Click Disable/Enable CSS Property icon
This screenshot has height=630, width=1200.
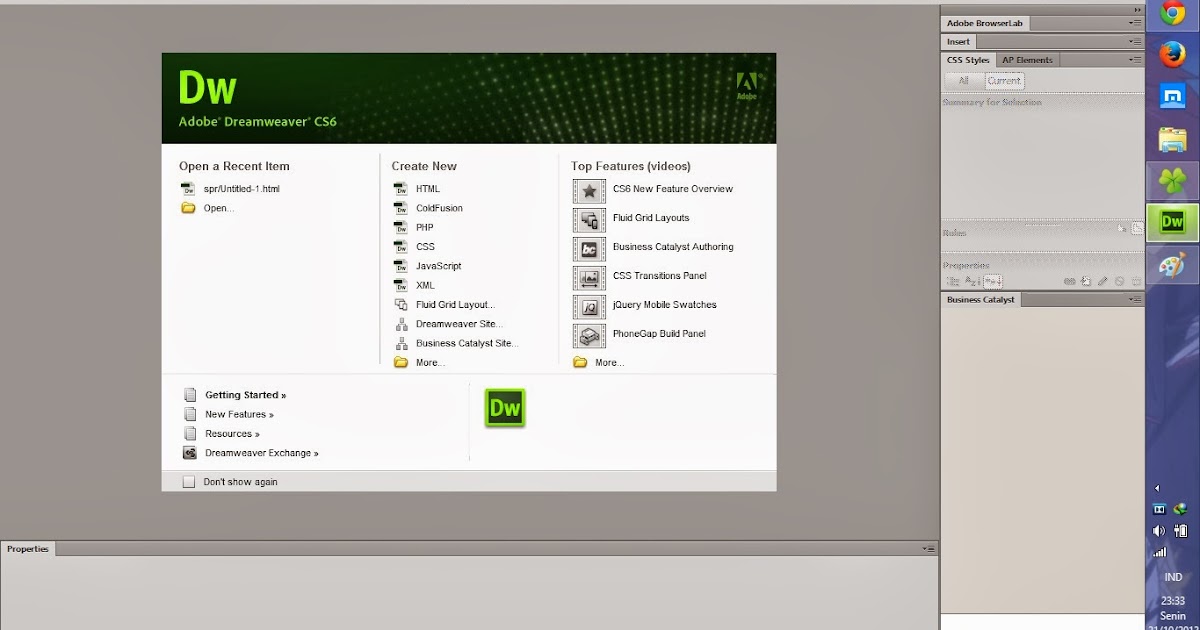(x=1120, y=282)
